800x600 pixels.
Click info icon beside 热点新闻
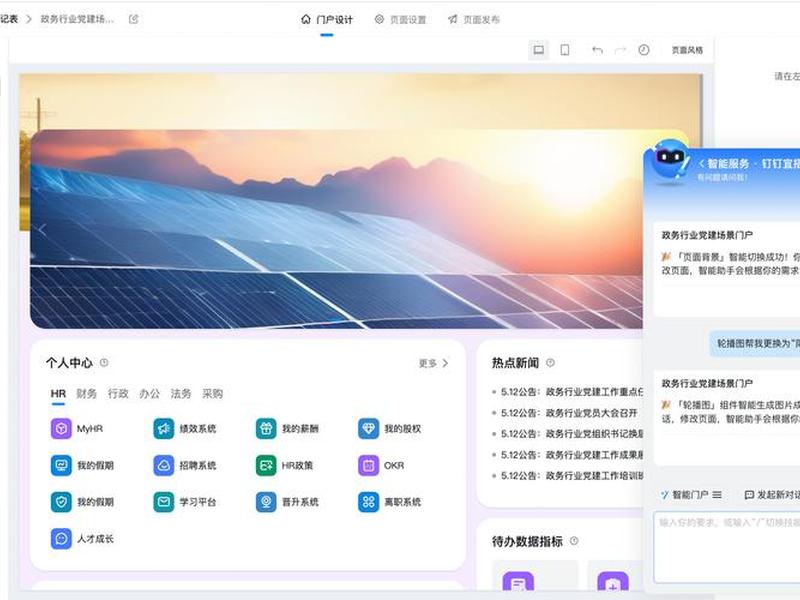(551, 362)
